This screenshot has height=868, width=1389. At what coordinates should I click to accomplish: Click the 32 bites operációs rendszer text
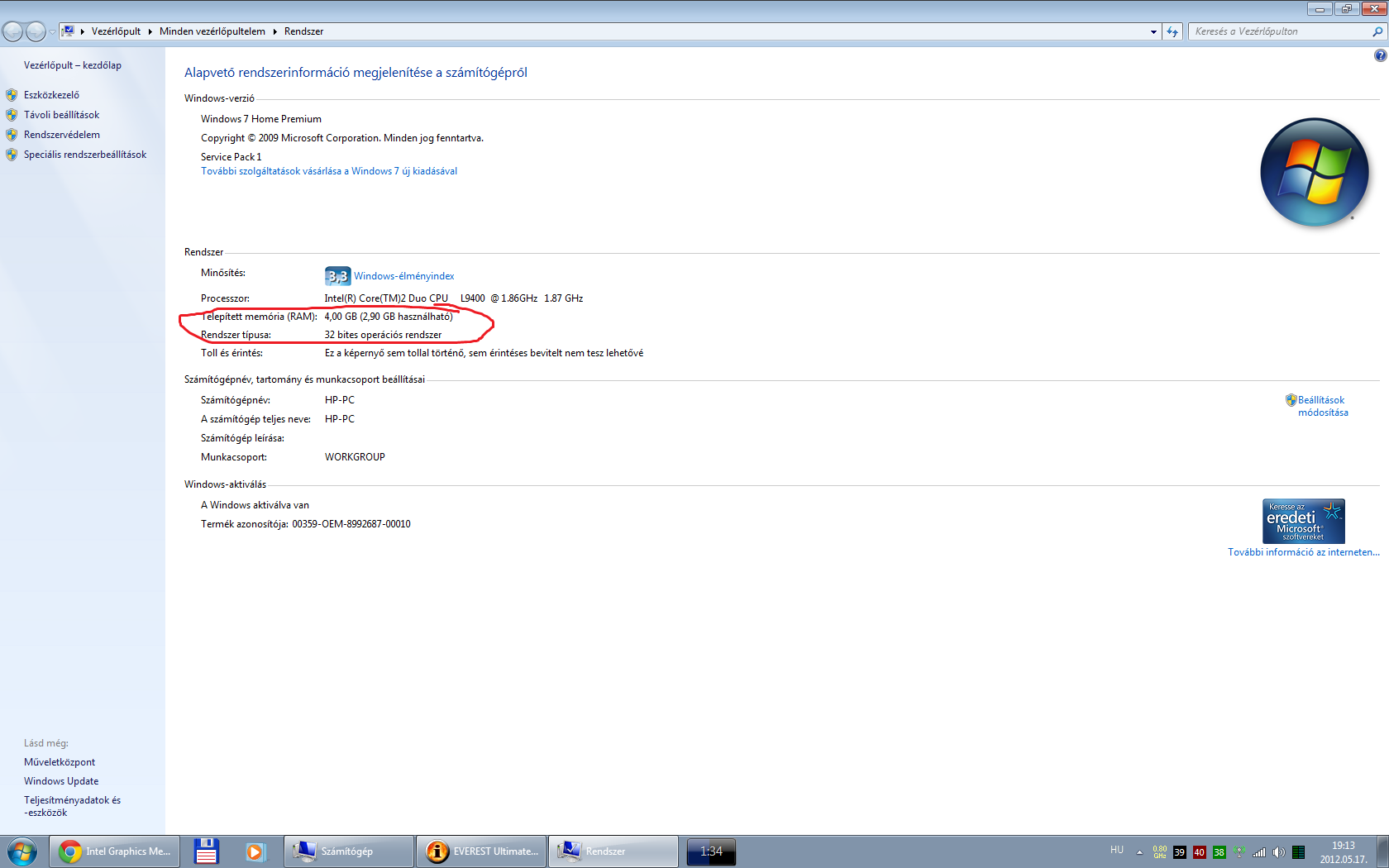[383, 335]
